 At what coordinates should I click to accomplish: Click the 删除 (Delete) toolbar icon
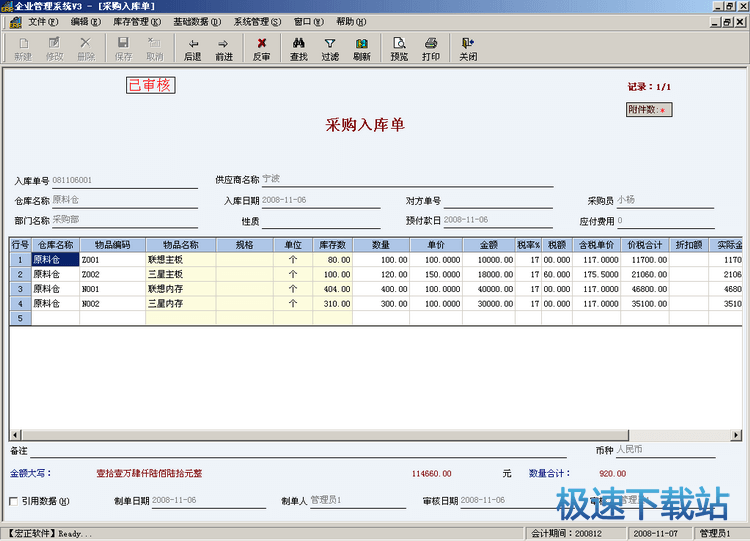86,48
